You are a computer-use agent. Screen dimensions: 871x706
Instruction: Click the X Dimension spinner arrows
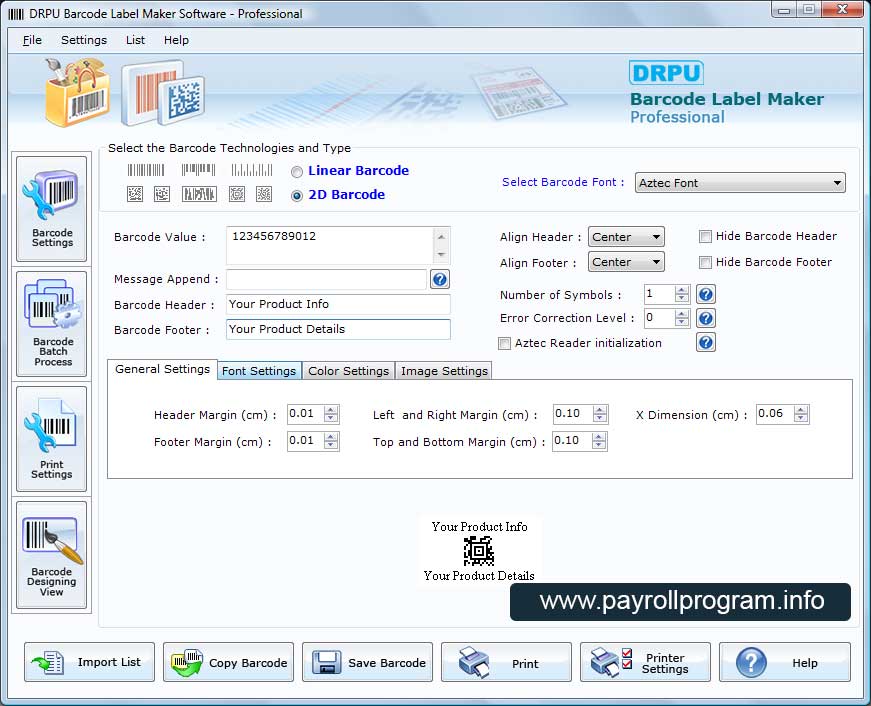coord(801,414)
